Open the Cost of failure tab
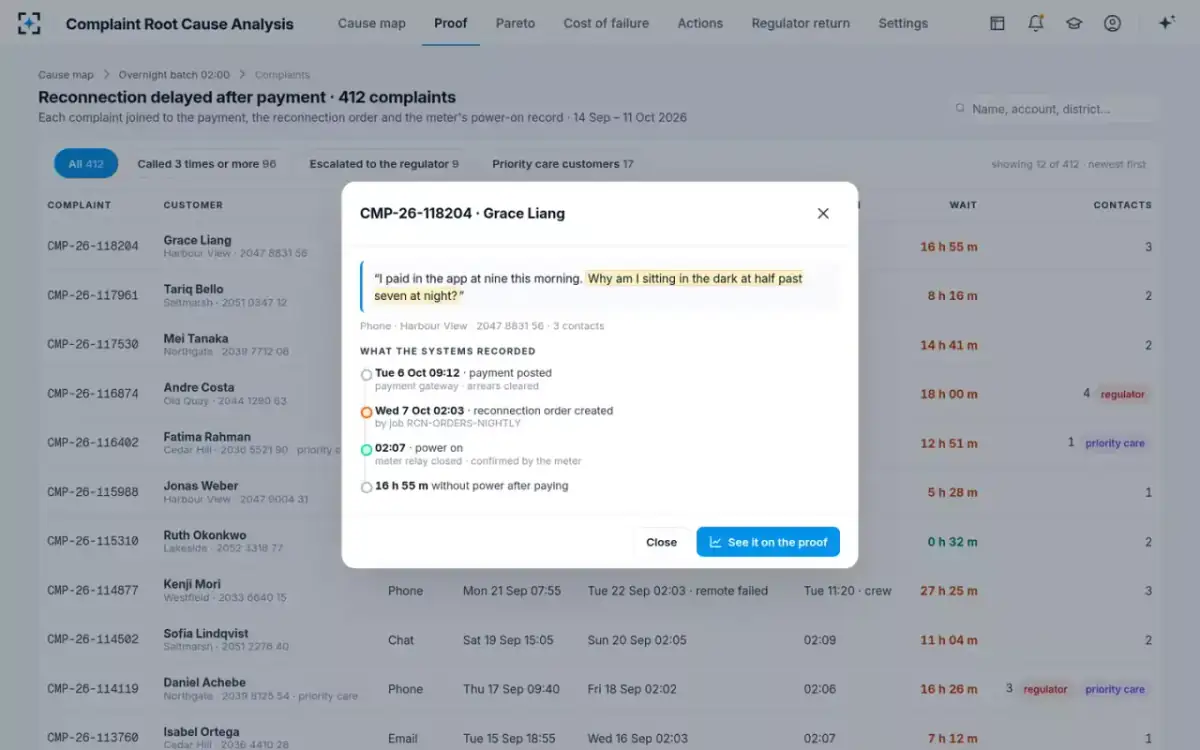Screen dimensions: 1200x750 (x=606, y=23)
